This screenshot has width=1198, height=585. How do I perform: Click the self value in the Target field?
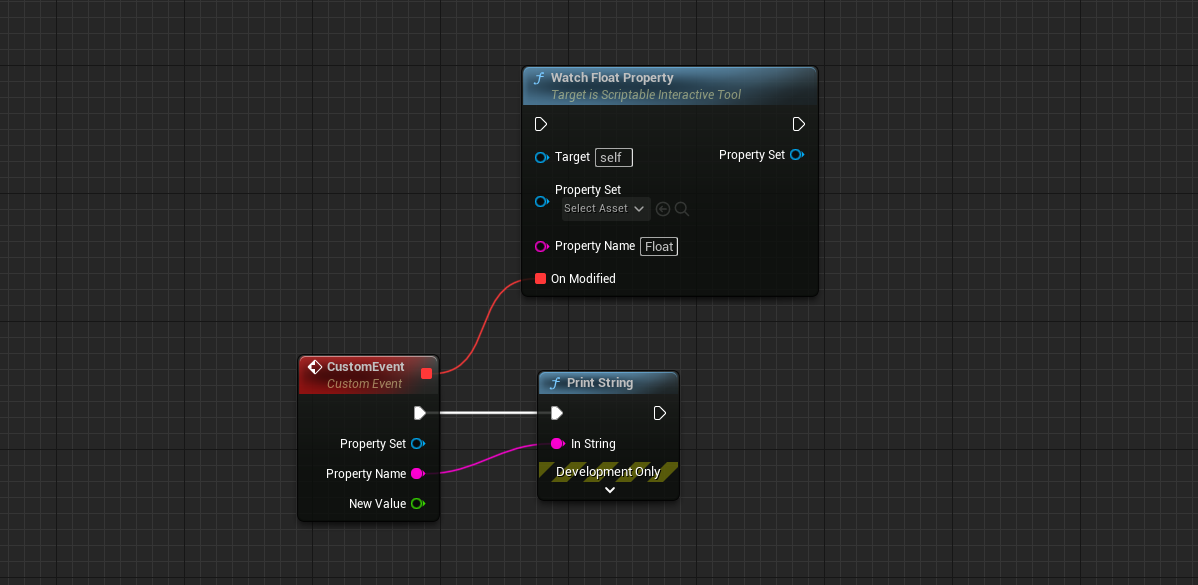click(613, 157)
